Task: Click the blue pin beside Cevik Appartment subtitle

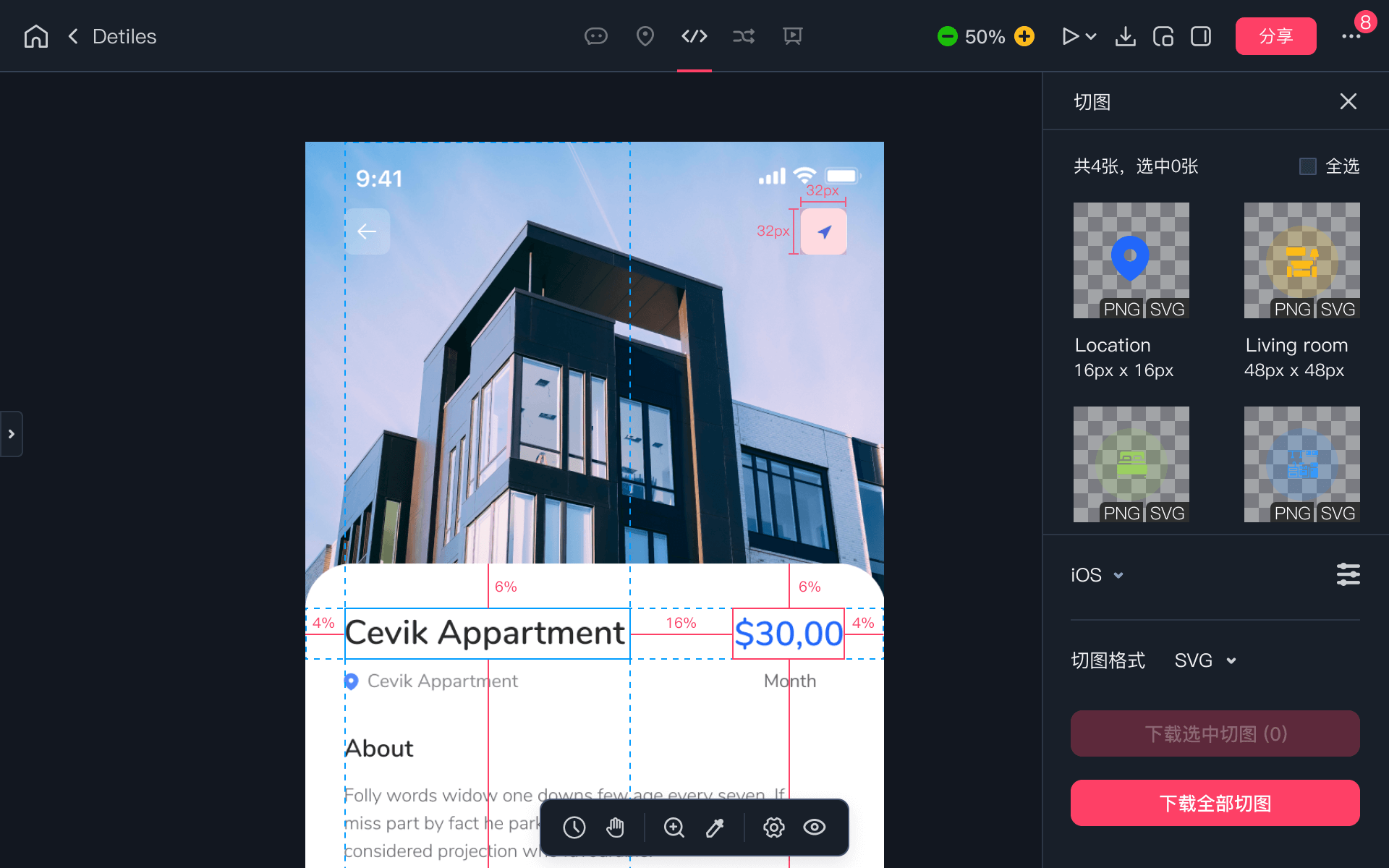Action: point(352,681)
